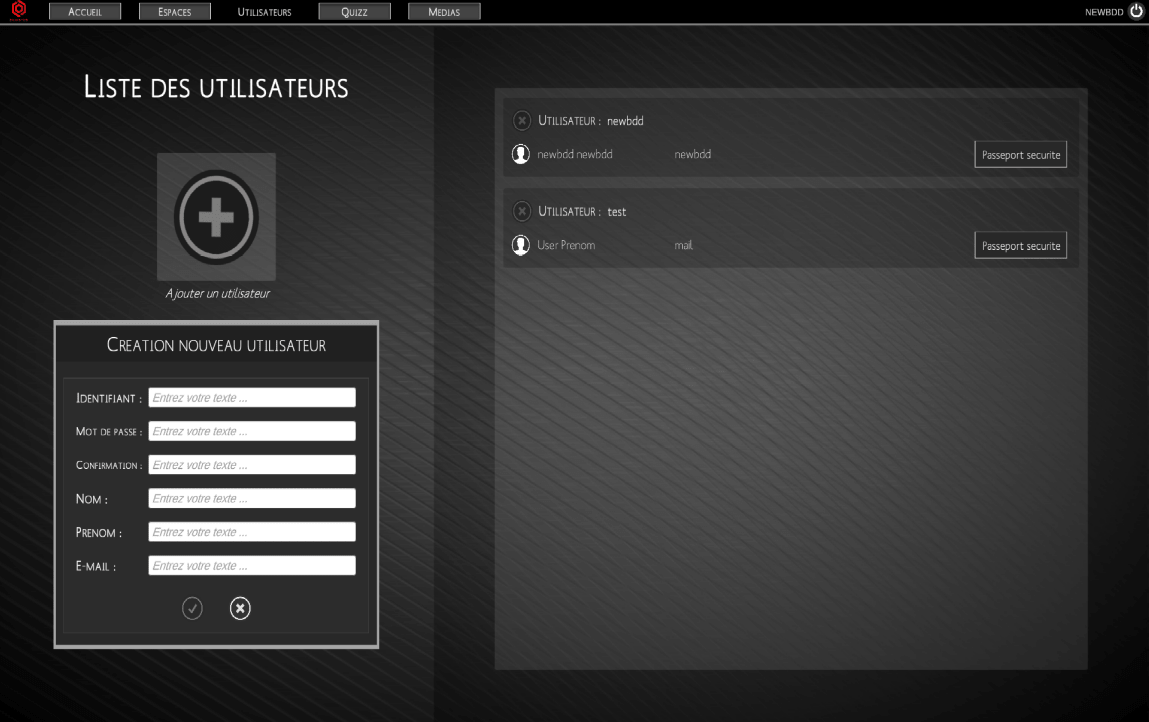Validate the new user form with check icon
The width and height of the screenshot is (1149, 722).
click(x=193, y=608)
